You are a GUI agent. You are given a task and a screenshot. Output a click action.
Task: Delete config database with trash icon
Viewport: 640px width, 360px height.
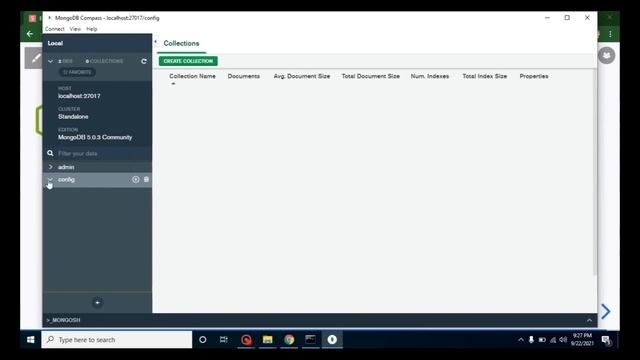coord(146,180)
